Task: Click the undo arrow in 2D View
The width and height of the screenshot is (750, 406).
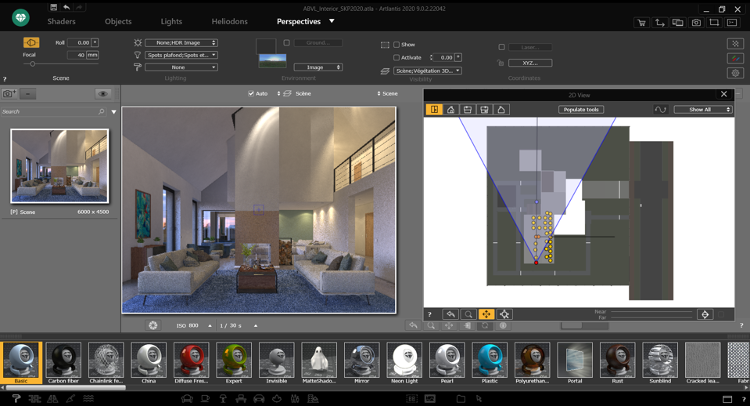Action: click(x=450, y=314)
